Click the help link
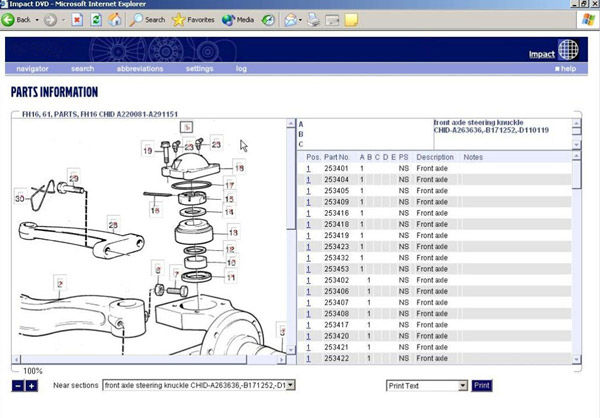This screenshot has height=418, width=600. point(567,69)
